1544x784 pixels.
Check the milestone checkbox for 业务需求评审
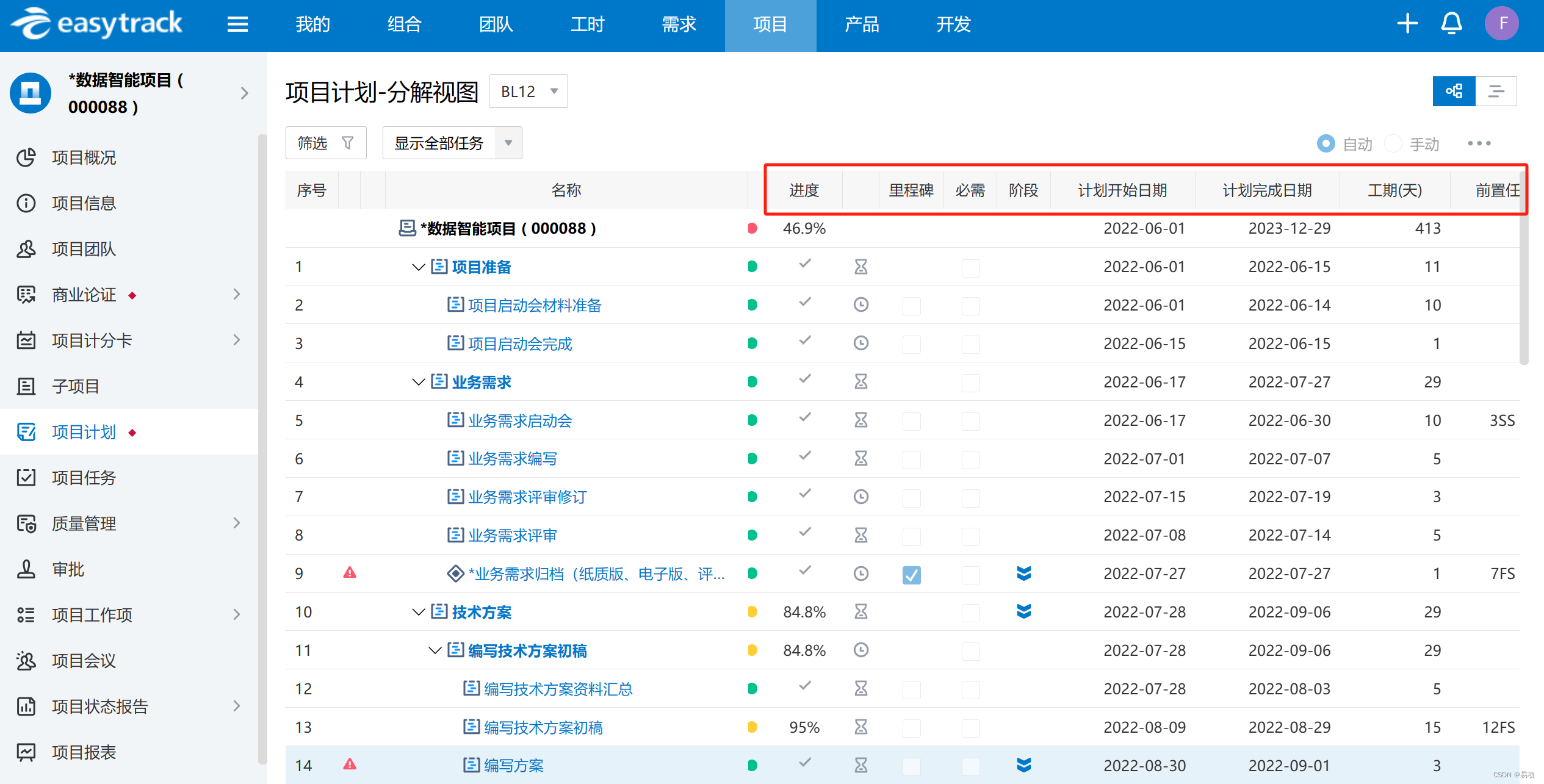pos(912,536)
